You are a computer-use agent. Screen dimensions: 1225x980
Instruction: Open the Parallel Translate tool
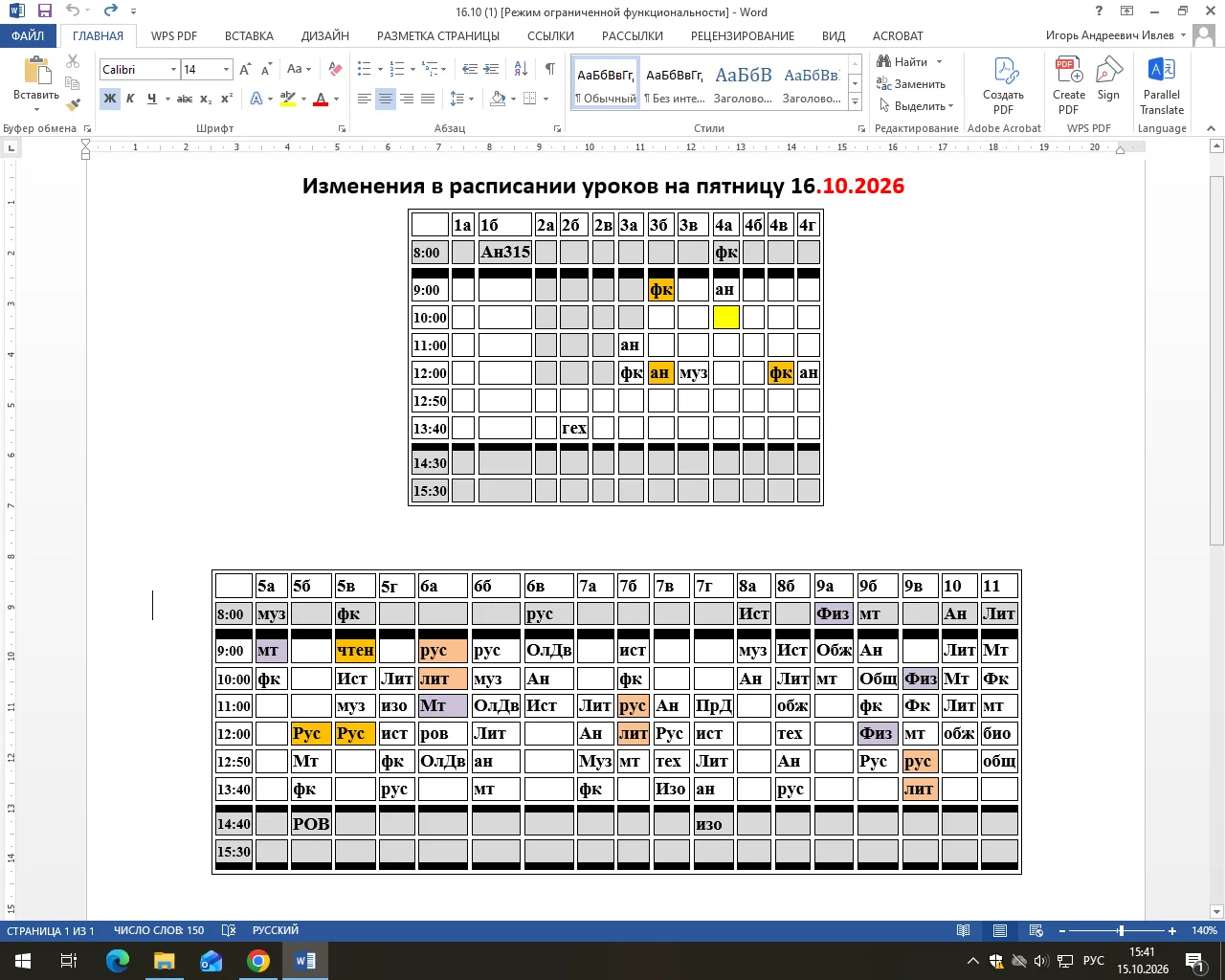1162,85
